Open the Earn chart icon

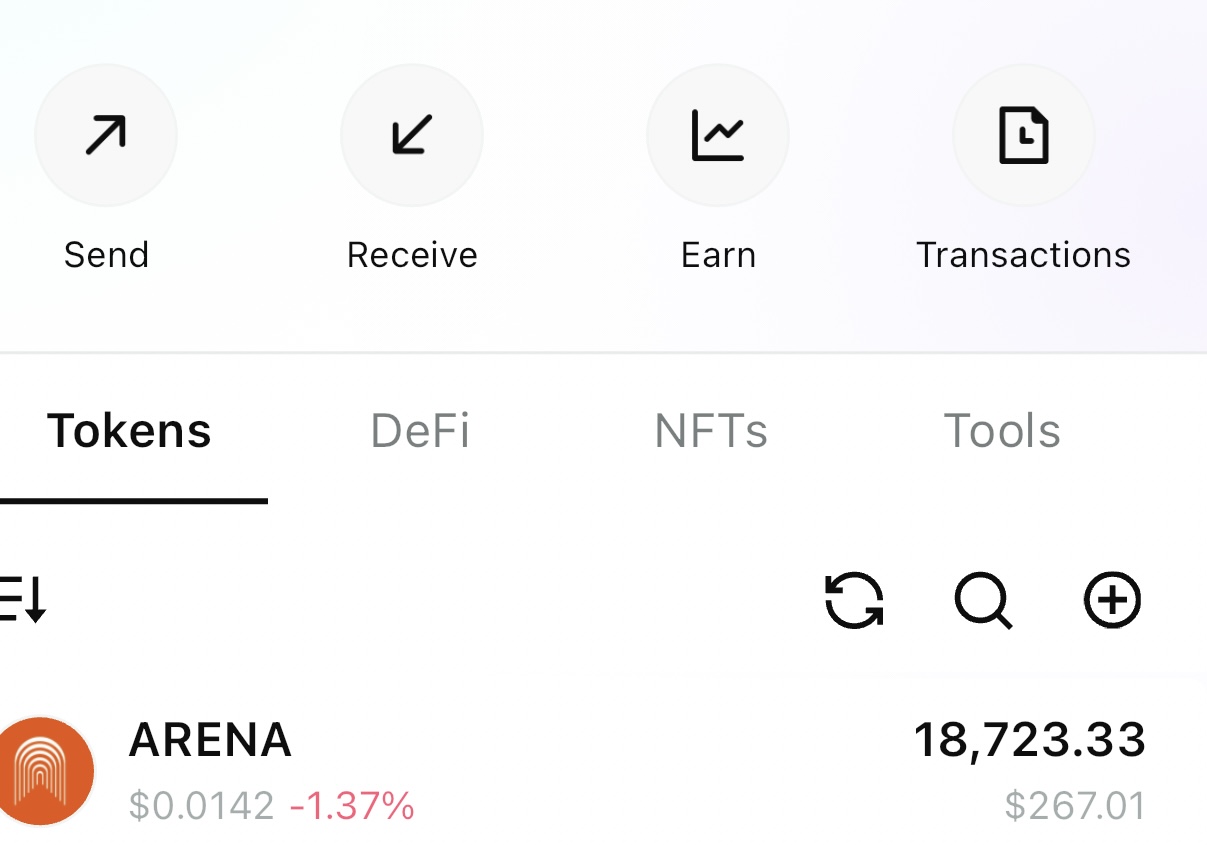[718, 136]
